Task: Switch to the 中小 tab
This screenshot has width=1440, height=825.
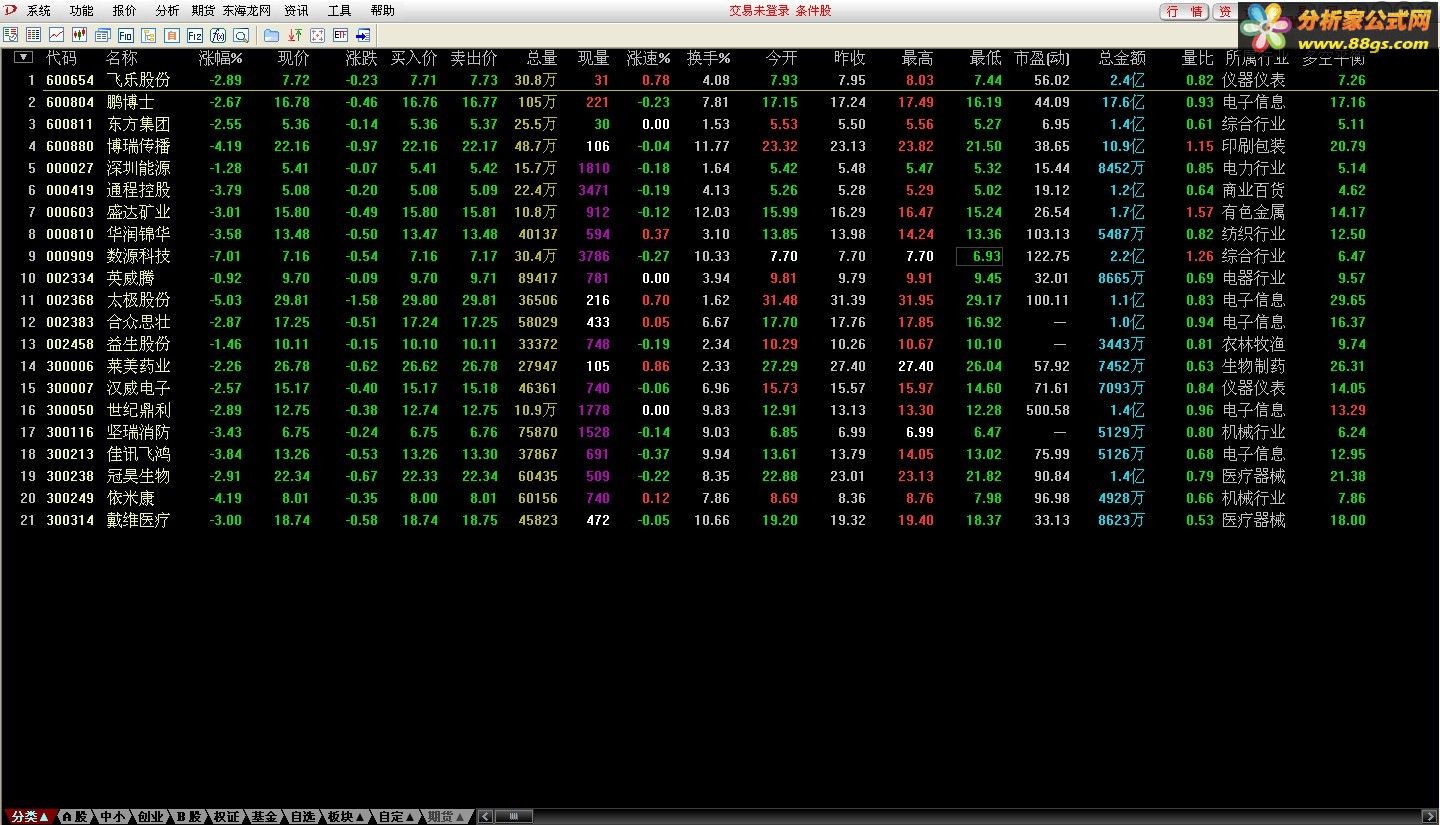Action: coord(113,817)
